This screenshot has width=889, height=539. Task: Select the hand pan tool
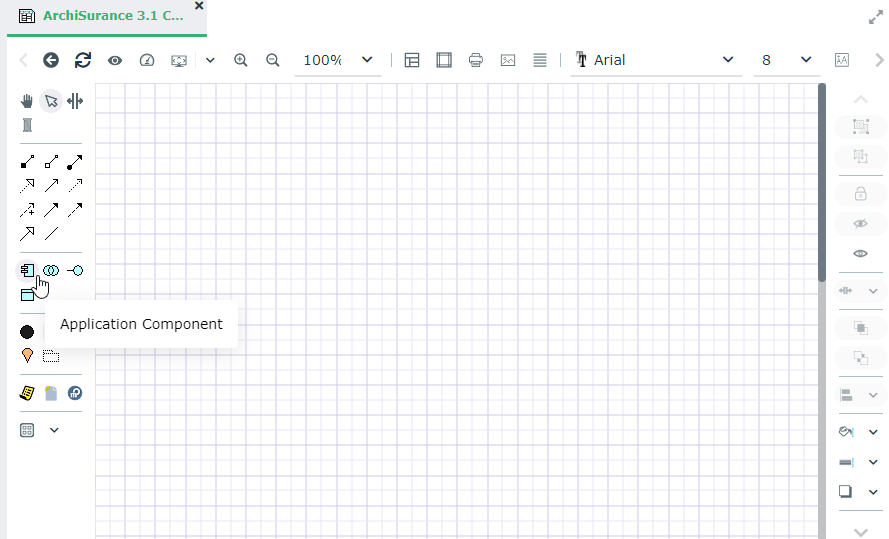tap(27, 101)
